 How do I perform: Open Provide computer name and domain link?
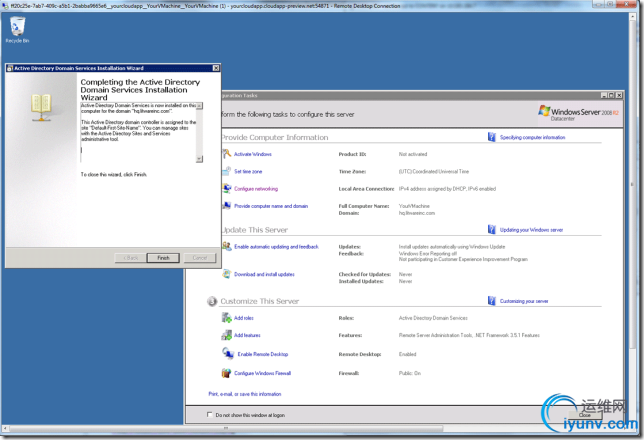[271, 206]
